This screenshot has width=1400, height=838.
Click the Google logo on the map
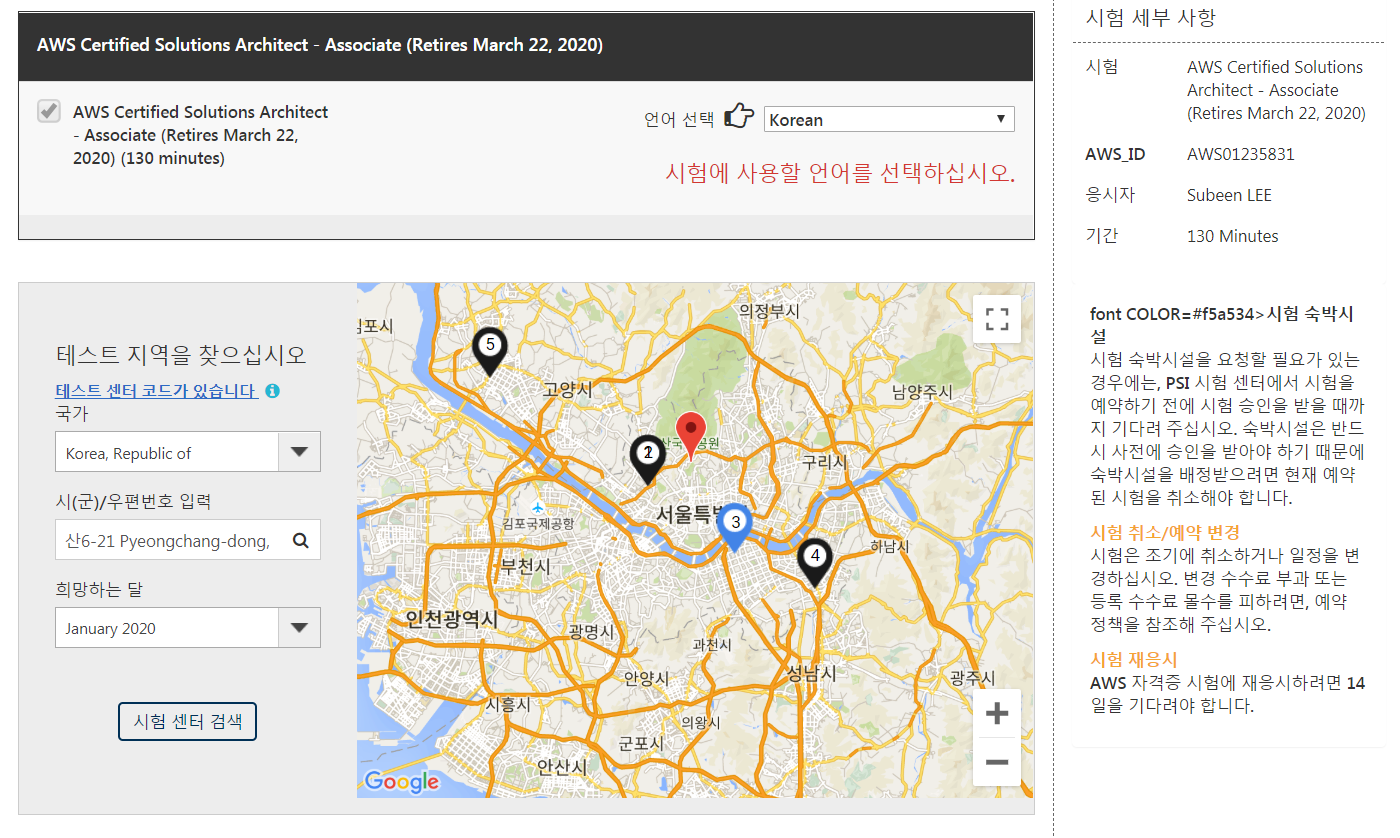[402, 781]
